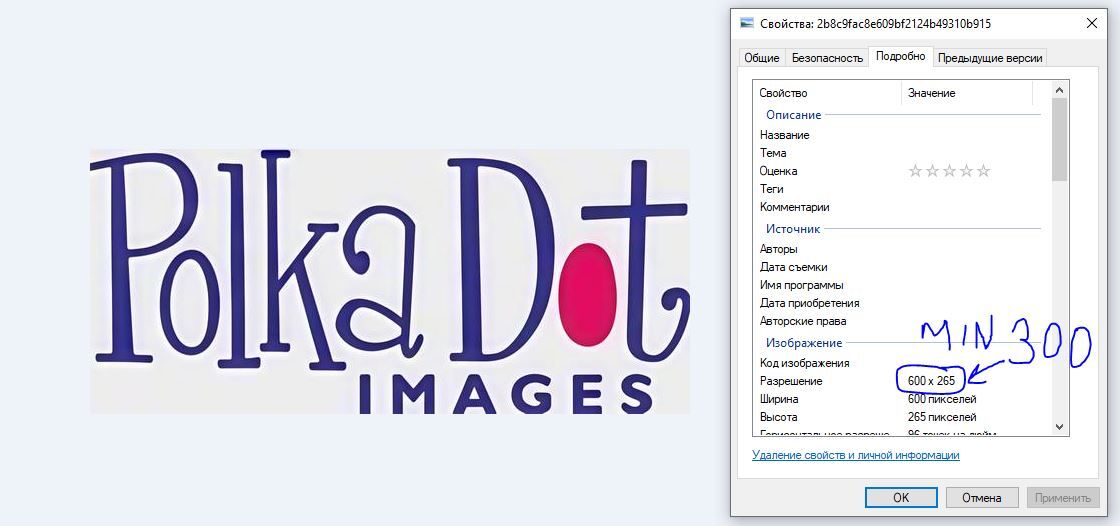Viewport: 1120px width, 526px height.
Task: Select the Код изображения property row
Action: [x=902, y=363]
